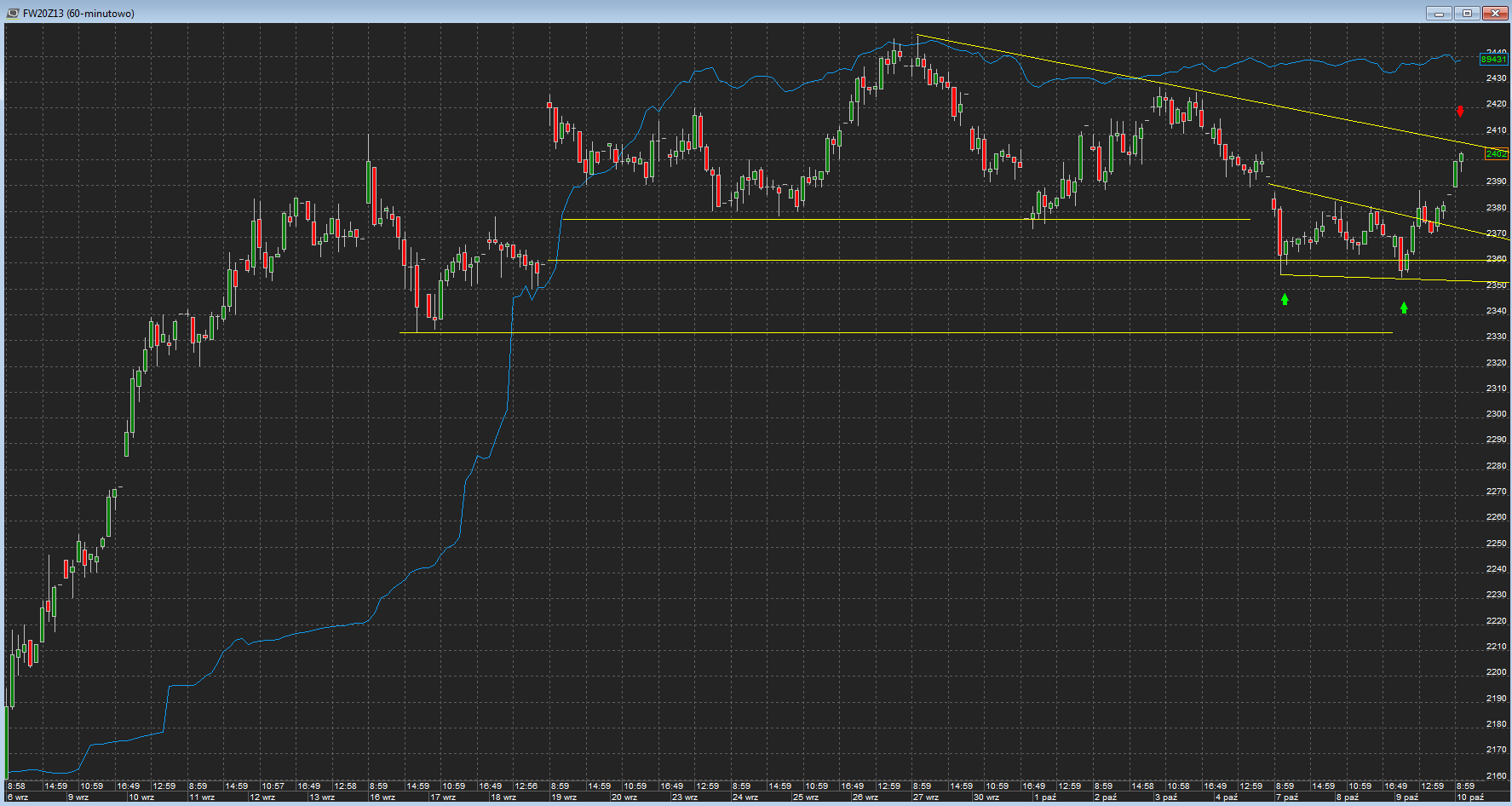Click the 18 wrz date label

click(x=504, y=797)
